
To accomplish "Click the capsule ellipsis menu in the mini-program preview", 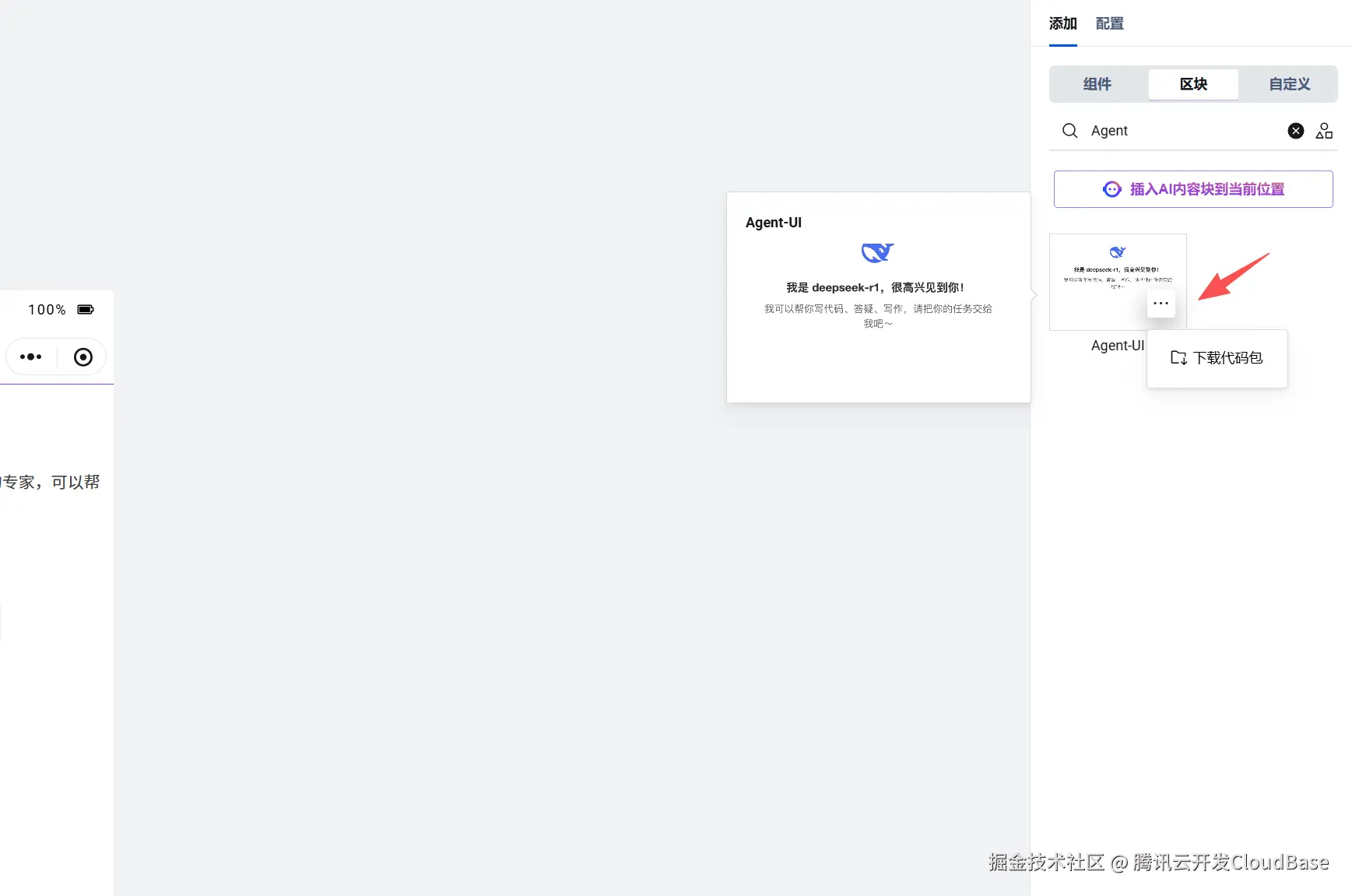I will [x=30, y=357].
